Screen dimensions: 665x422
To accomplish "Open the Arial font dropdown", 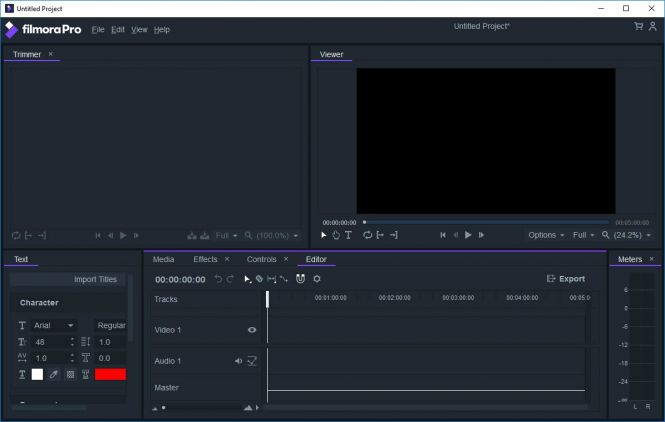I will tap(53, 325).
